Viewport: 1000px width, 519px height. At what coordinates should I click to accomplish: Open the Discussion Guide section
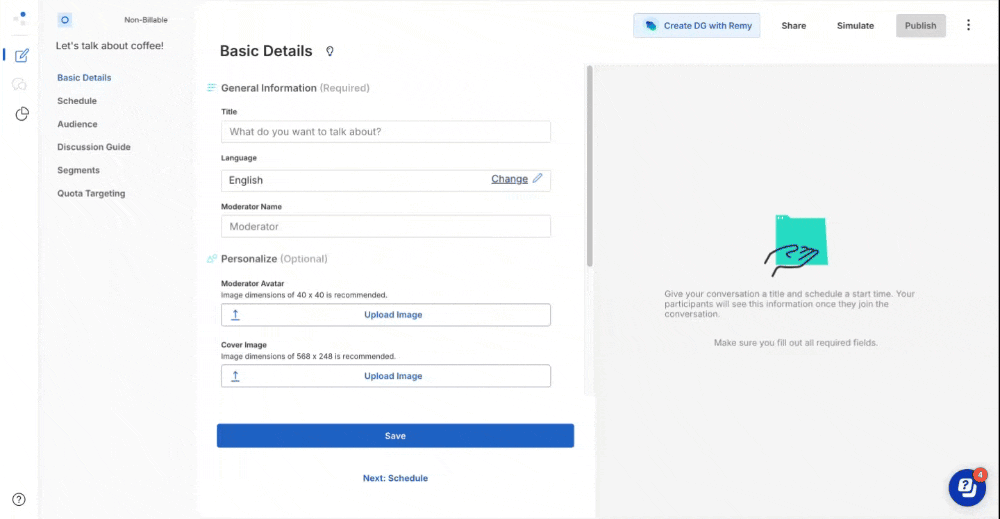click(x=94, y=147)
